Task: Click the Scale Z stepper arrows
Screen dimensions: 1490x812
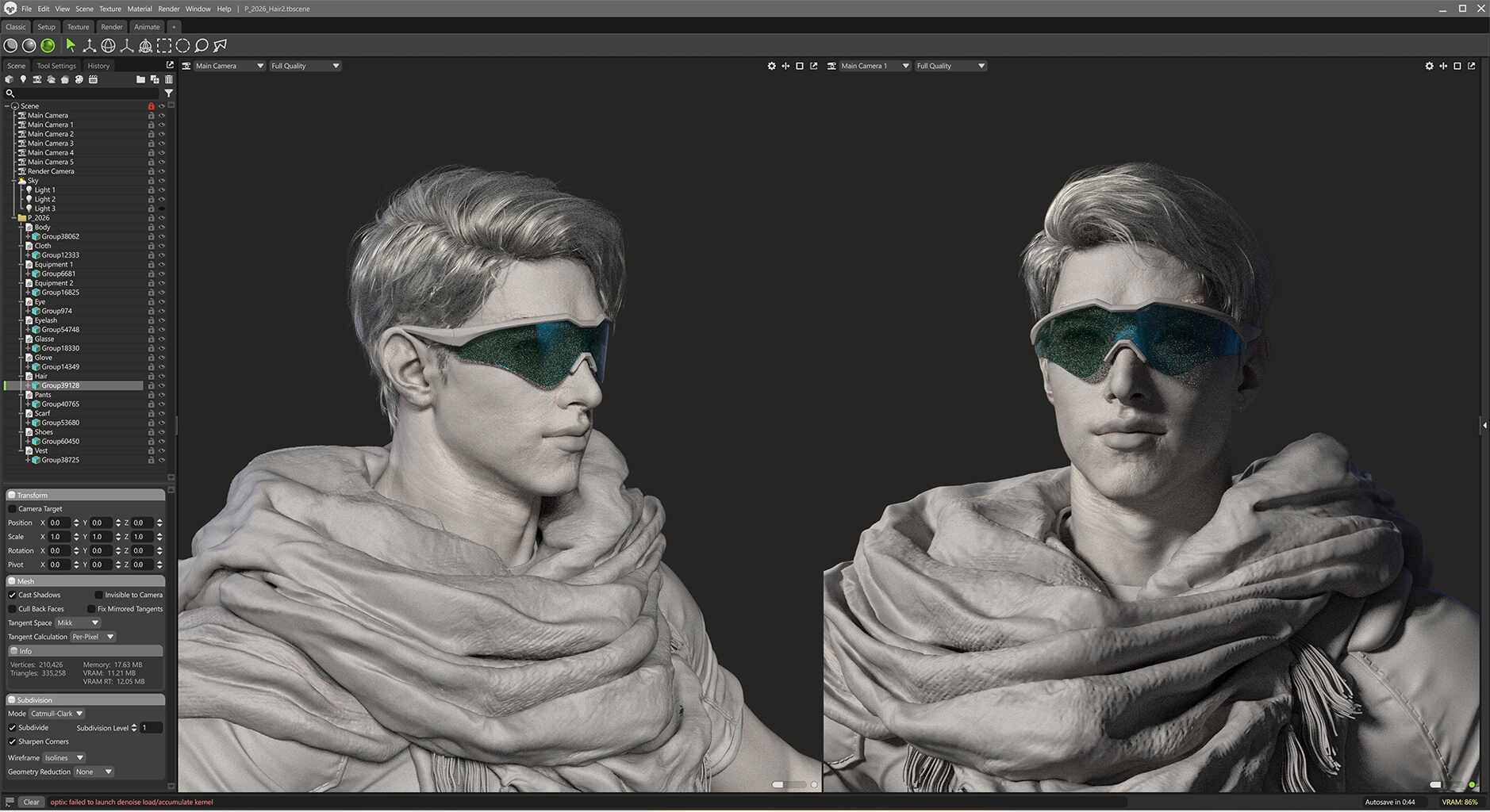Action: [x=159, y=537]
